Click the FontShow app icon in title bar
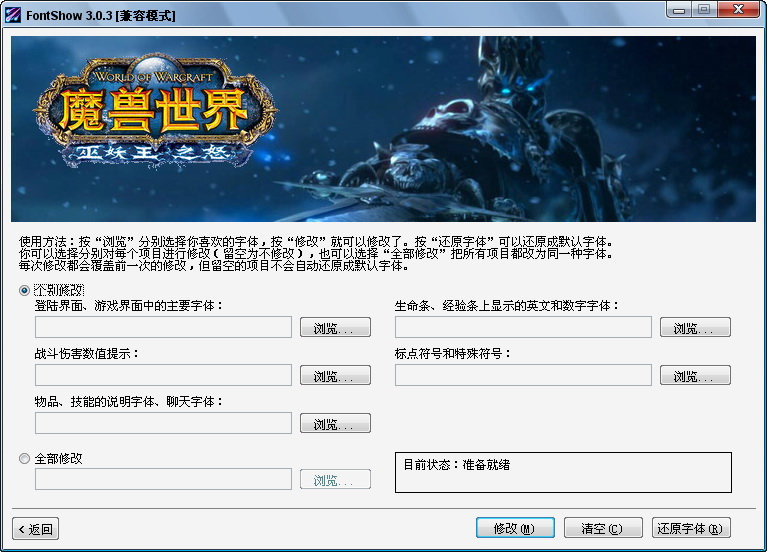Viewport: 767px width, 552px height. coord(12,15)
